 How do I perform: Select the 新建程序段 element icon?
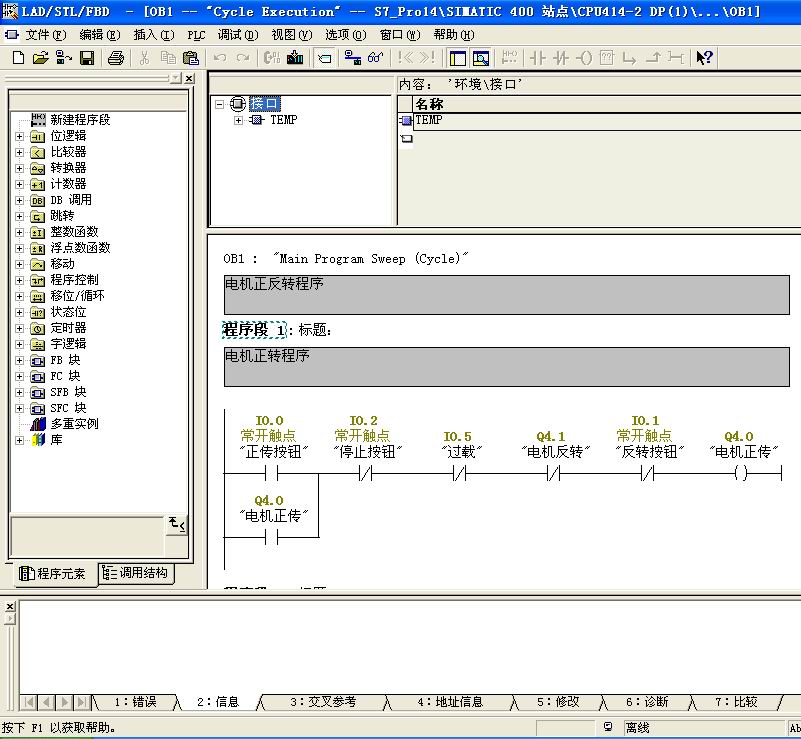[38, 120]
